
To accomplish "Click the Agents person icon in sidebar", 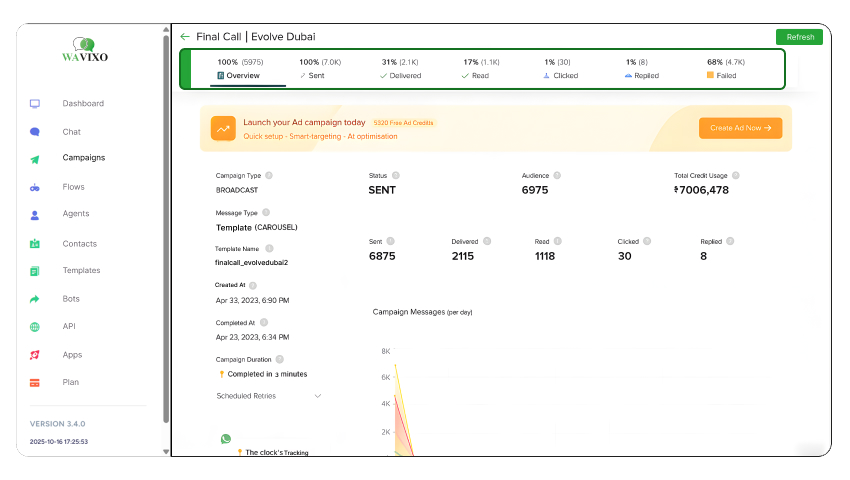I will tap(35, 214).
